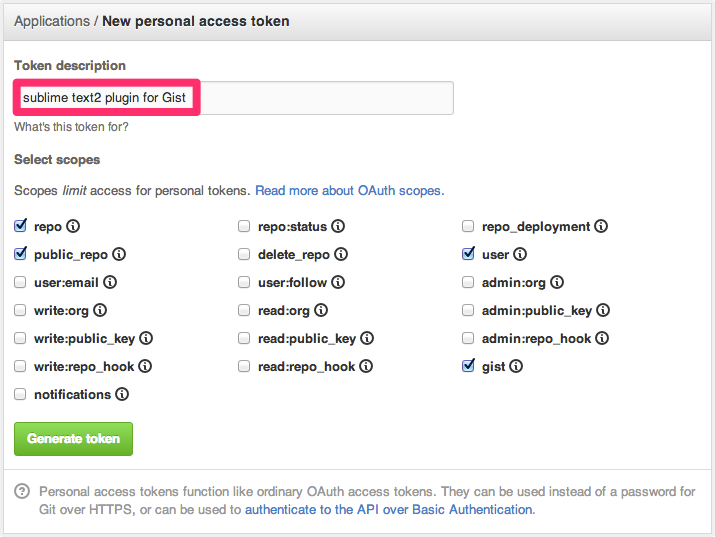Click info icon beside repo_deployment

click(x=601, y=227)
